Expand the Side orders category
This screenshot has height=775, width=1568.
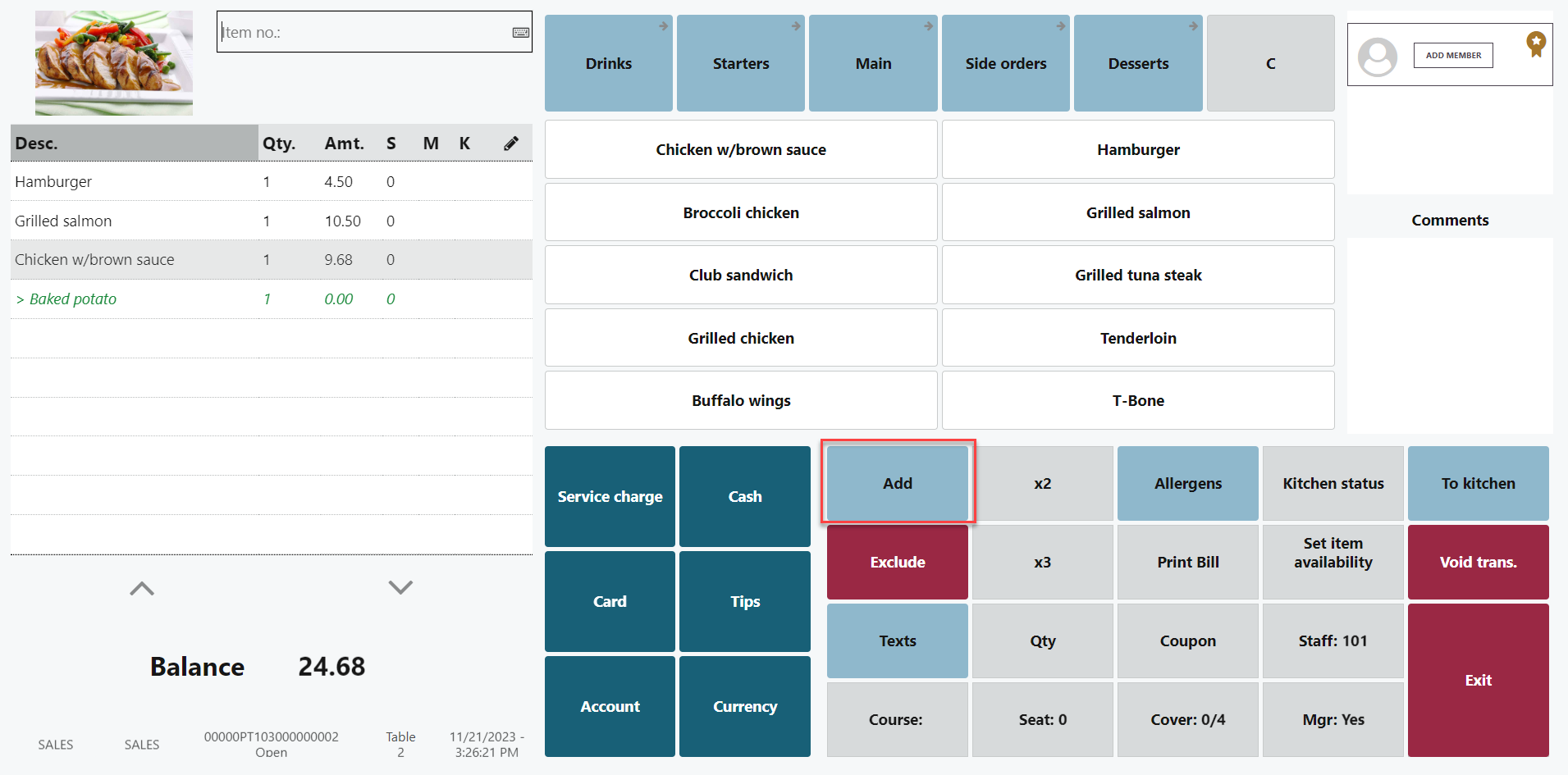point(1005,63)
